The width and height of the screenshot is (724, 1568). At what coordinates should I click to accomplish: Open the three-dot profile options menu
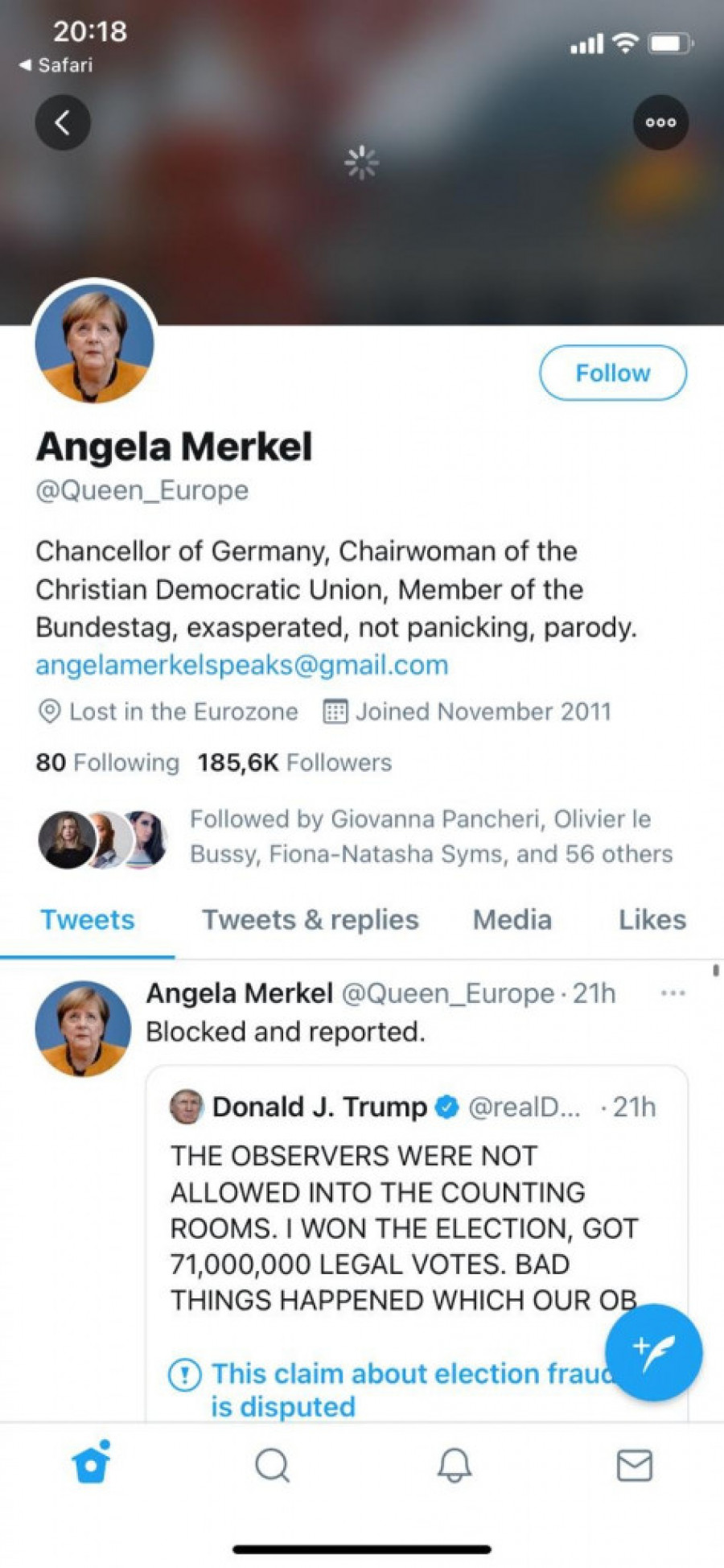(660, 122)
